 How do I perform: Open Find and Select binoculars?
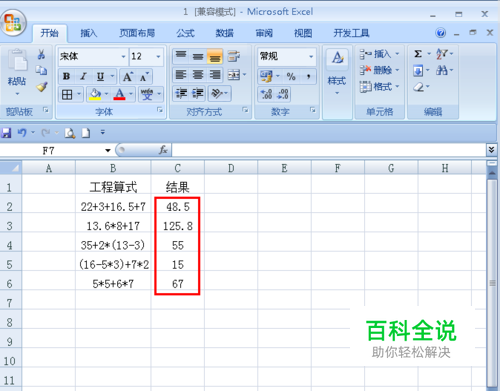tap(442, 70)
